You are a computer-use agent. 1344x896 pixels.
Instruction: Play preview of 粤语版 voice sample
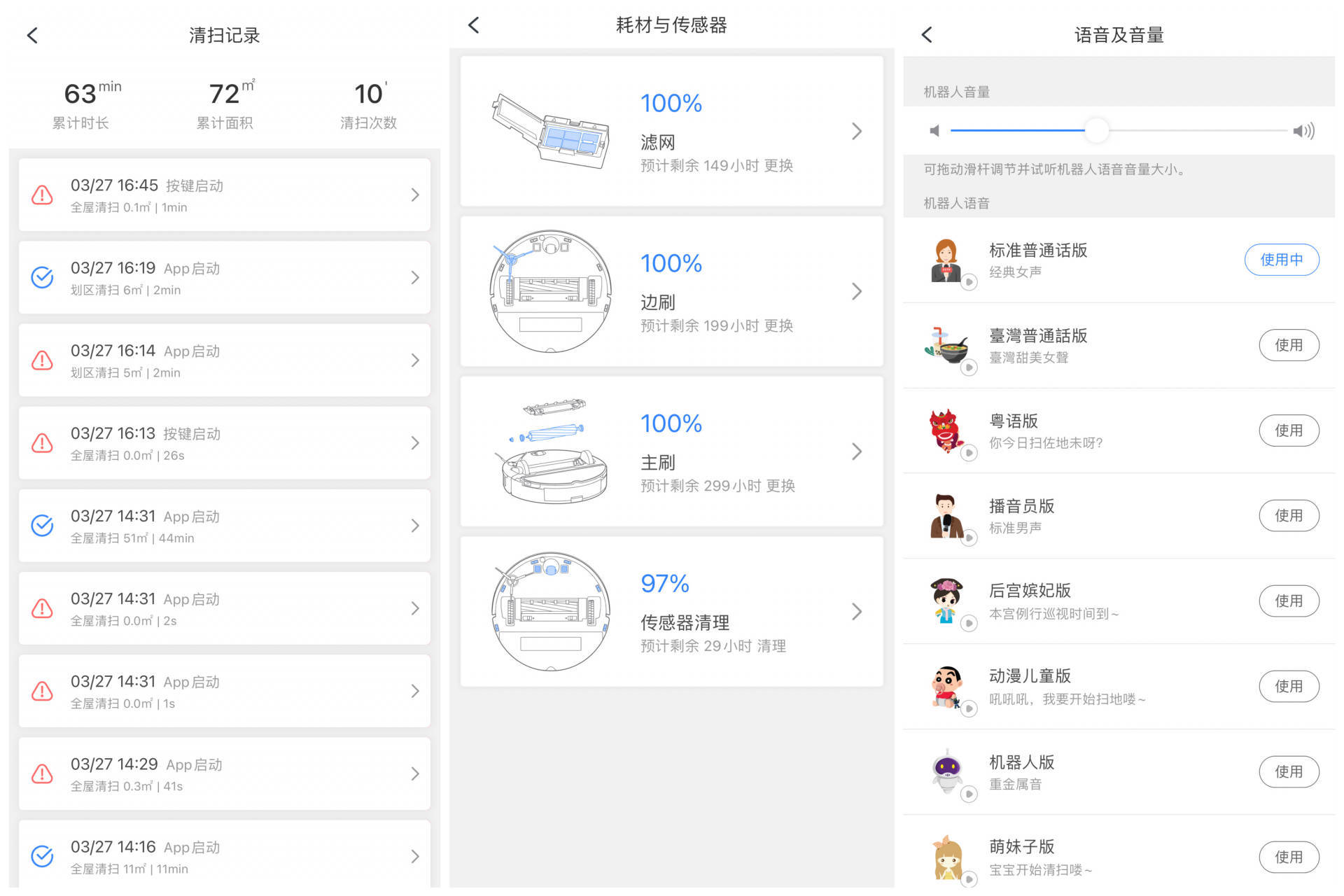969,453
